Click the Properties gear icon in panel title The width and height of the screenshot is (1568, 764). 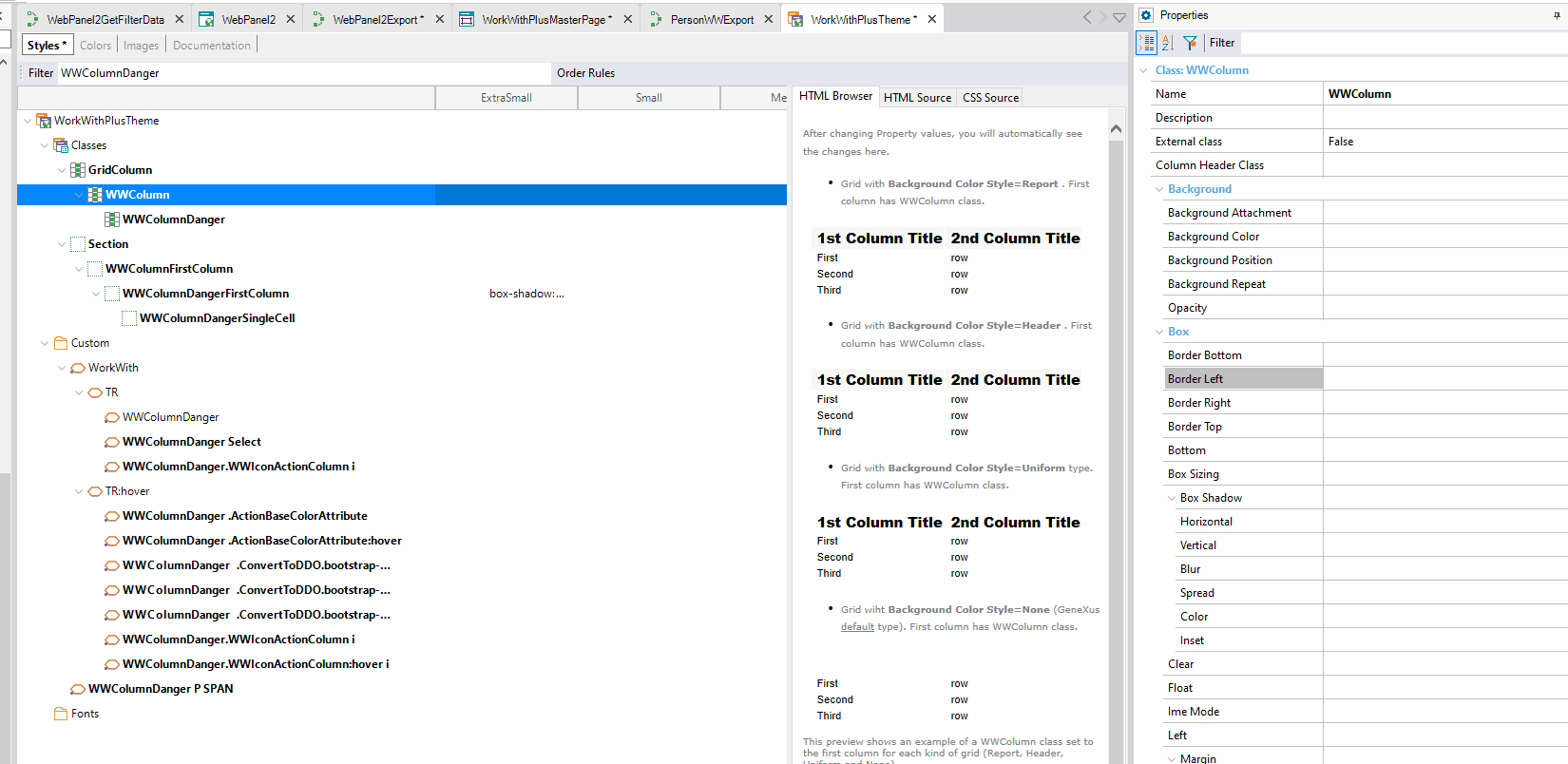1146,15
